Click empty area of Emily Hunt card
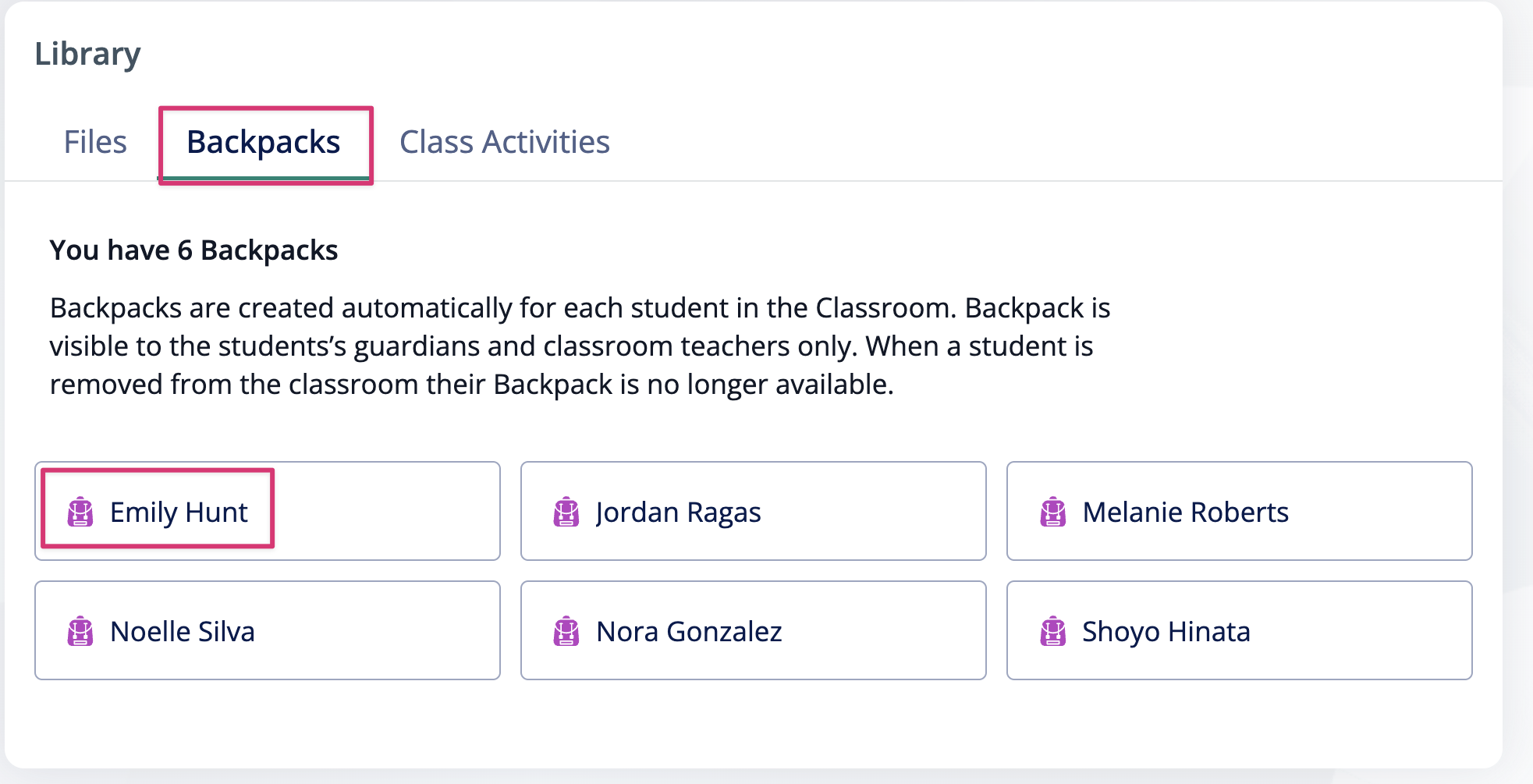The height and width of the screenshot is (784, 1533). 386,511
